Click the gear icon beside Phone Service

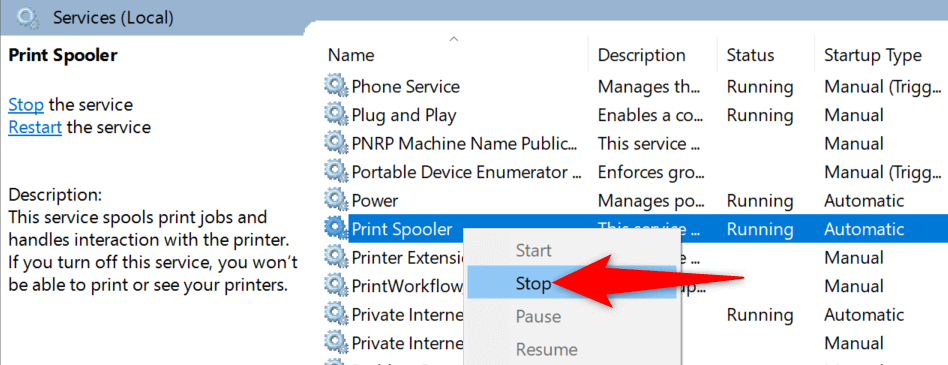click(336, 86)
